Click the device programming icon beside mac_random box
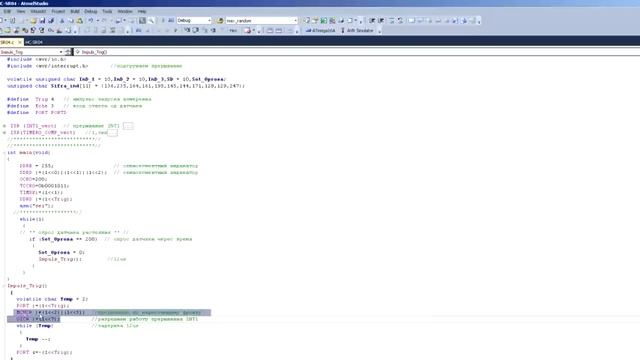 point(220,20)
